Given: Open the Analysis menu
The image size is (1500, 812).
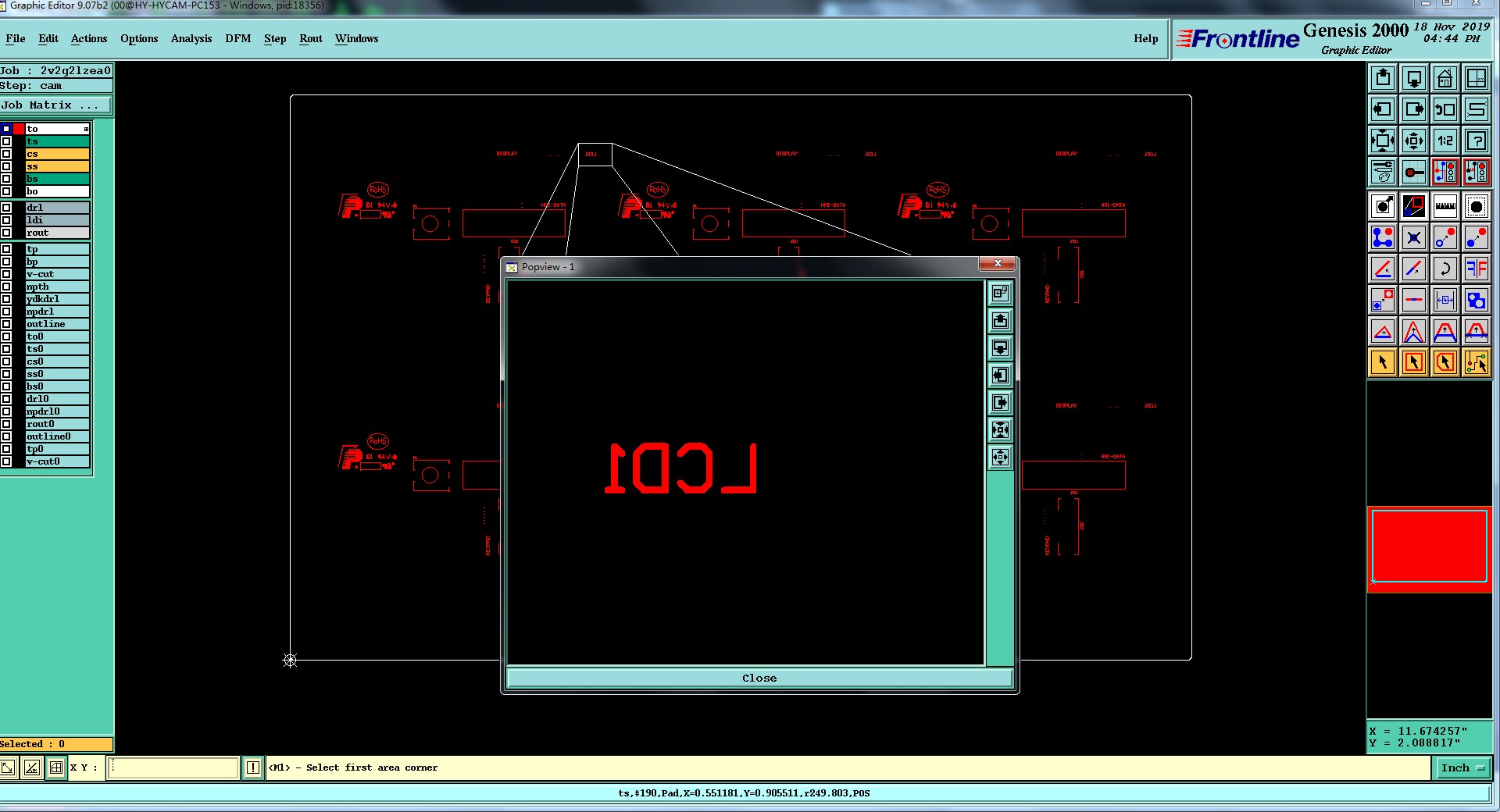Looking at the screenshot, I should tap(191, 39).
